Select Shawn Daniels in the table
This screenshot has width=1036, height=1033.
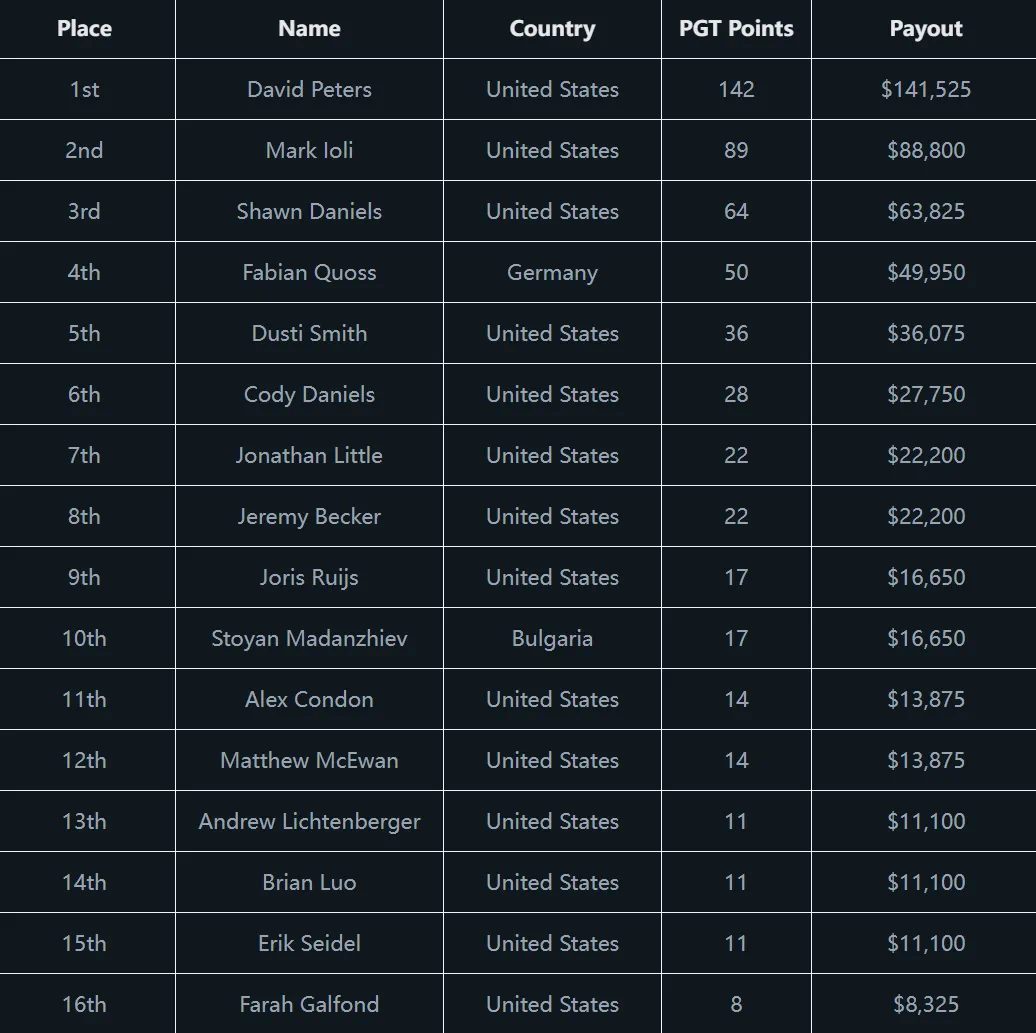coord(309,211)
